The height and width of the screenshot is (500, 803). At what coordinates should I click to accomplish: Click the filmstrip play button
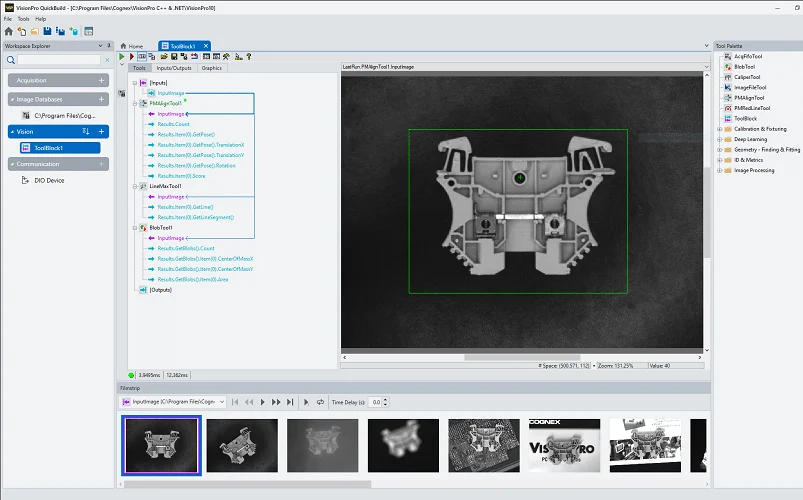click(263, 402)
